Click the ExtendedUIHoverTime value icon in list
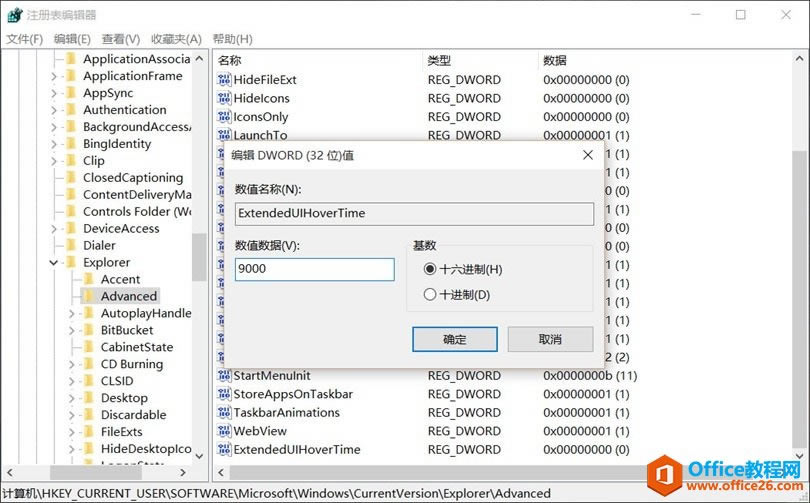810x503 pixels. tap(224, 450)
